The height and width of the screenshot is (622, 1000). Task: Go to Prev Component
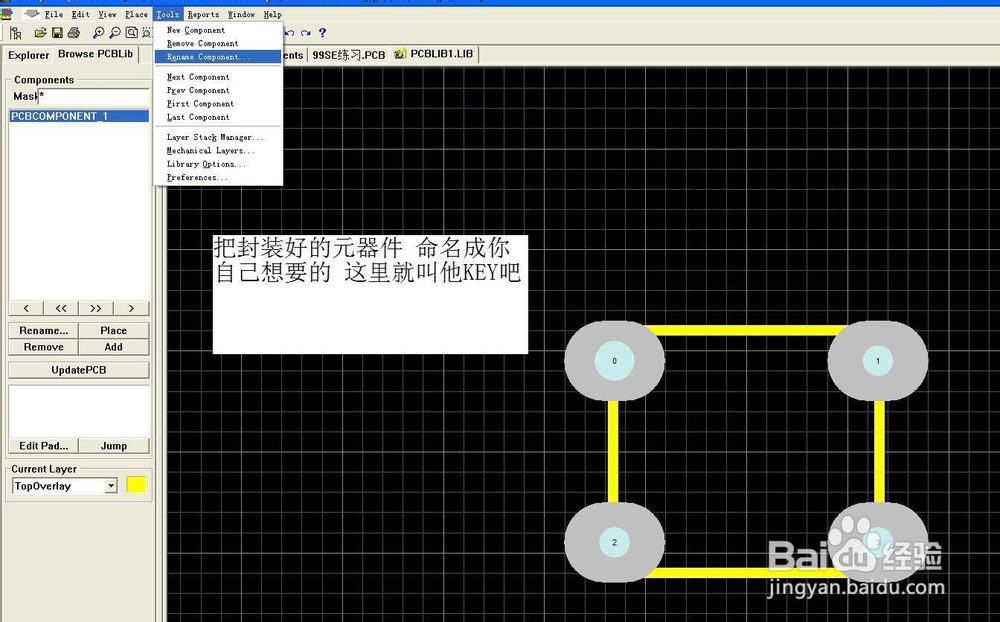(x=218, y=90)
